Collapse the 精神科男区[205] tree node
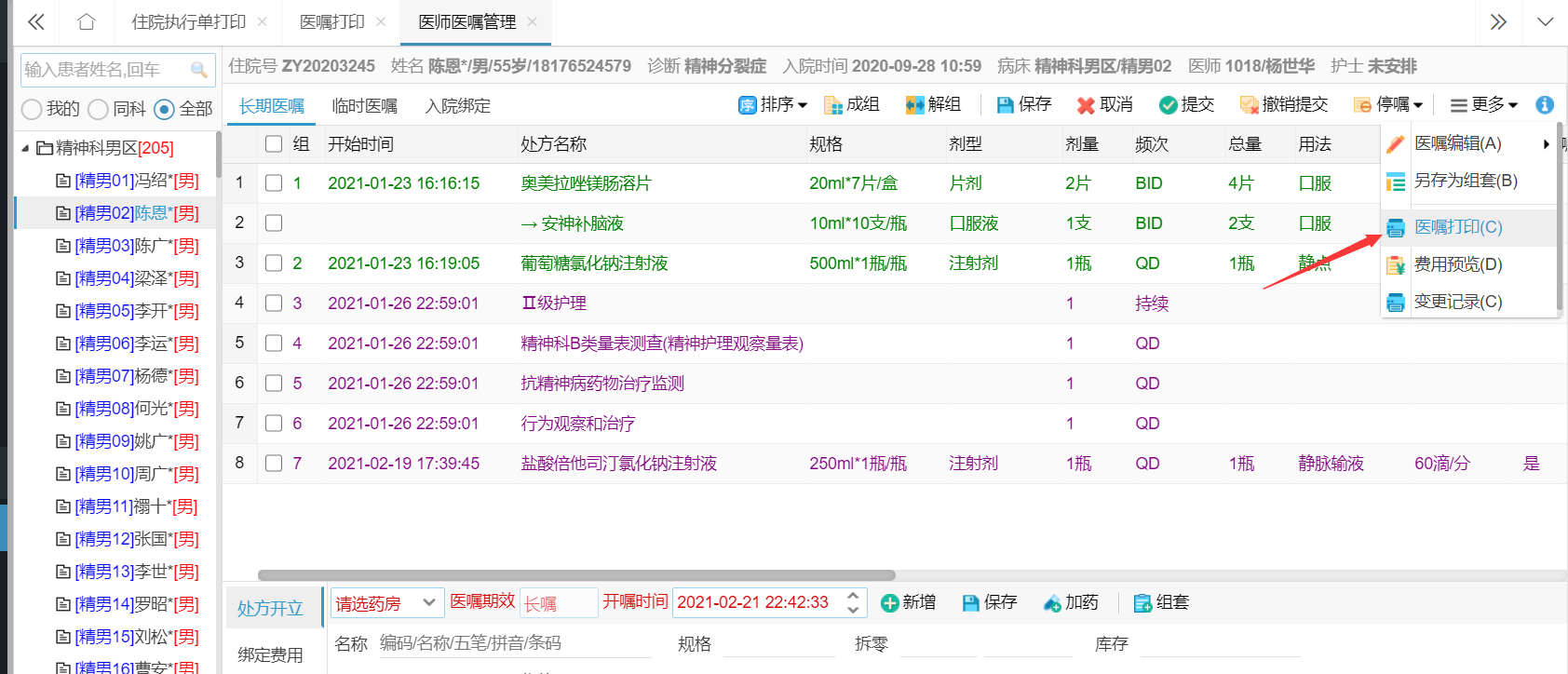The image size is (1568, 674). coord(25,148)
